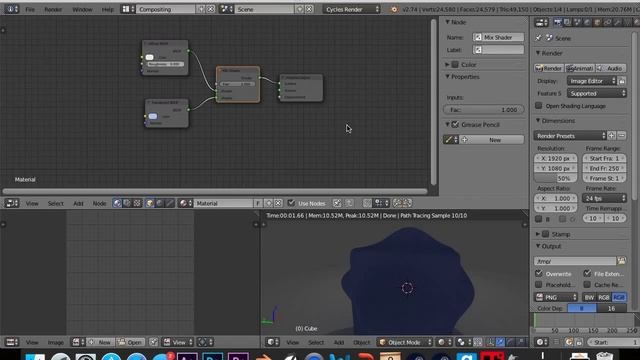Viewport: 640px width, 360px height.
Task: Open the Scene properties tab icon
Action: (578, 23)
